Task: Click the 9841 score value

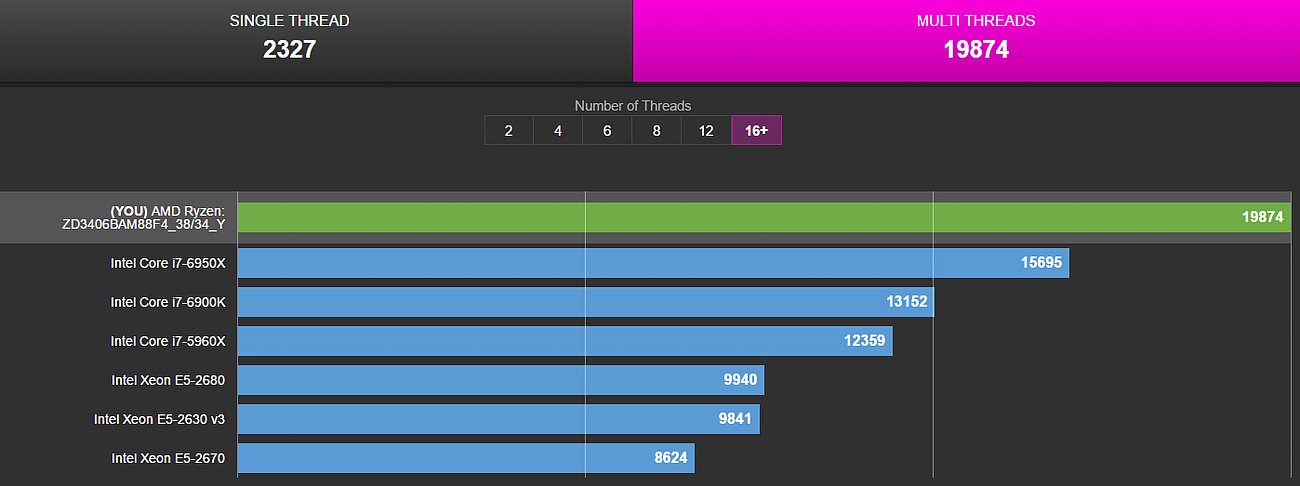Action: 735,419
